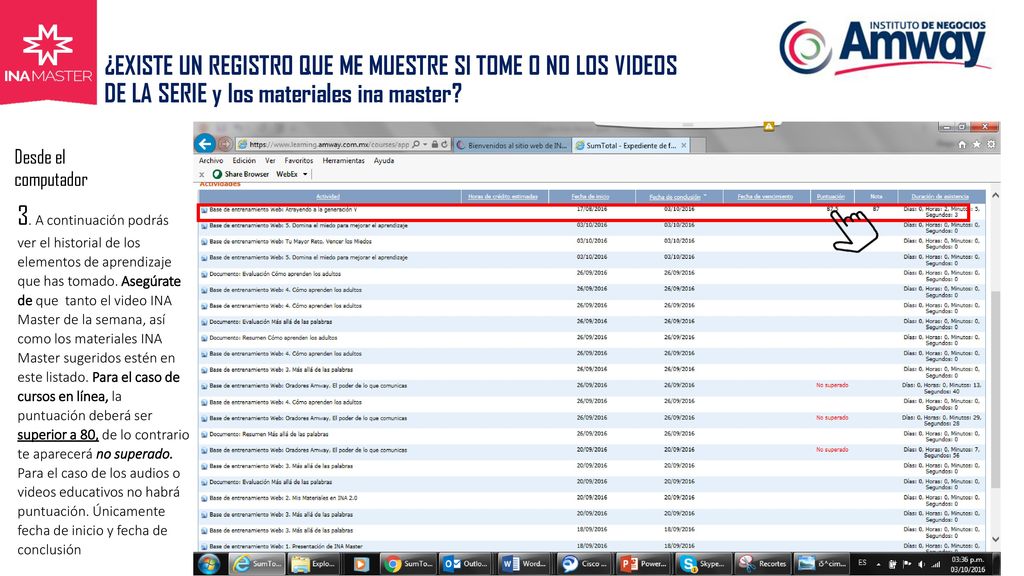1024x576 pixels.
Task: Click the network signal tray icon
Action: coord(935,564)
